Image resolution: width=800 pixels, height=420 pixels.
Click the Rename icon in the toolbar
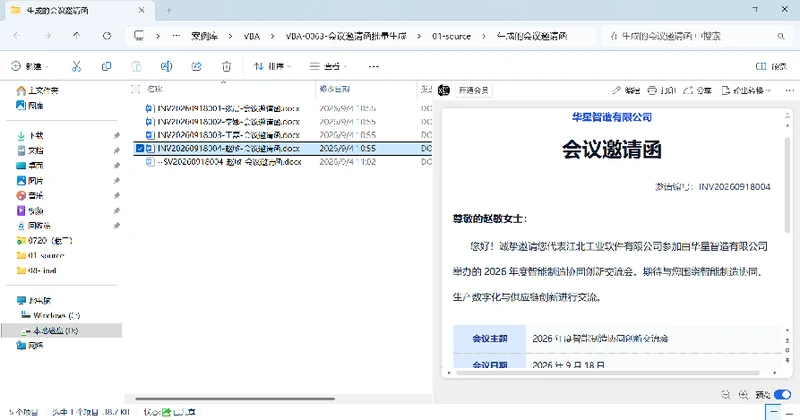point(166,66)
